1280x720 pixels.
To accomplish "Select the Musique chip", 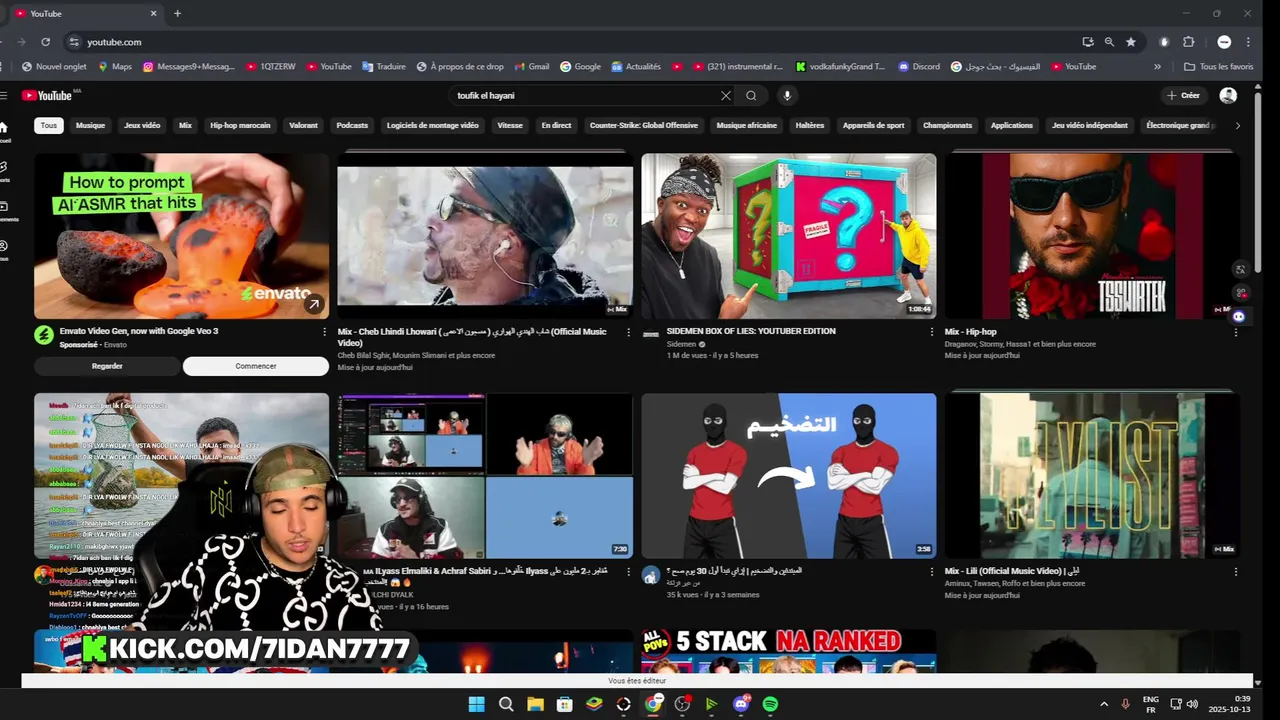I will pos(90,125).
